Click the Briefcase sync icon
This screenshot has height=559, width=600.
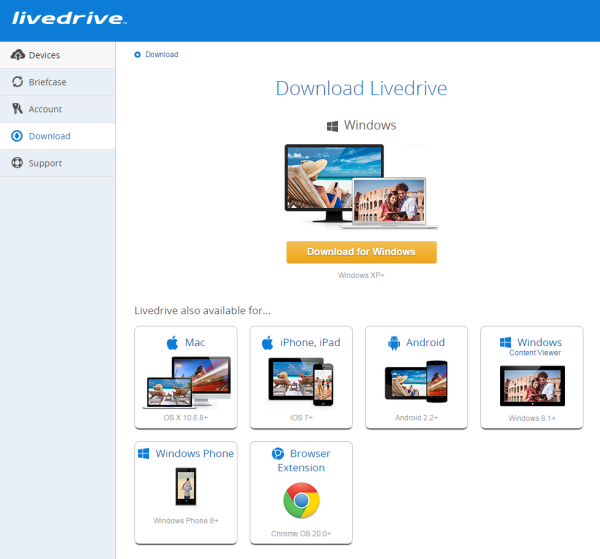coord(17,81)
